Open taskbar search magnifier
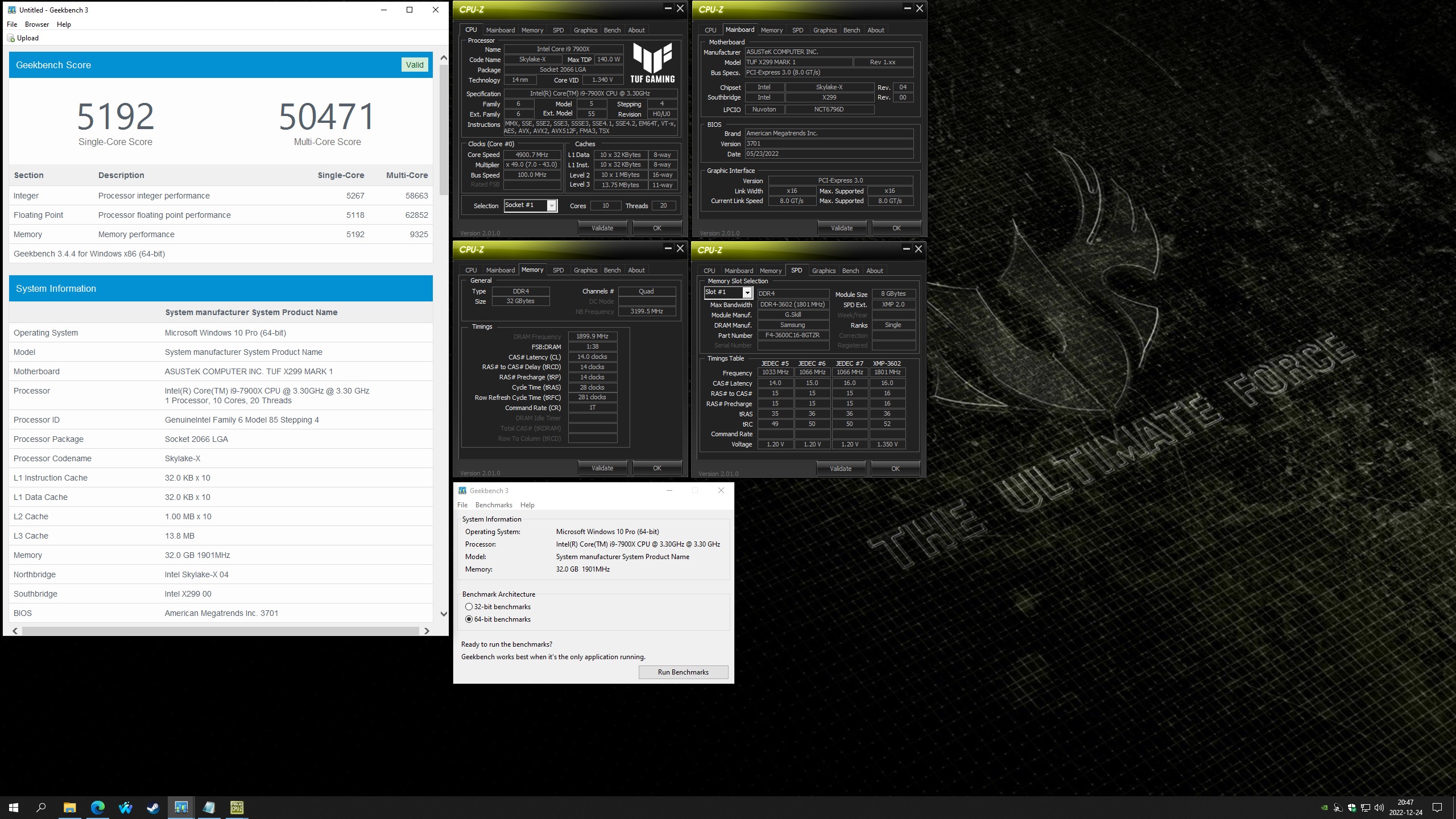Viewport: 1456px width, 819px height. [41, 807]
